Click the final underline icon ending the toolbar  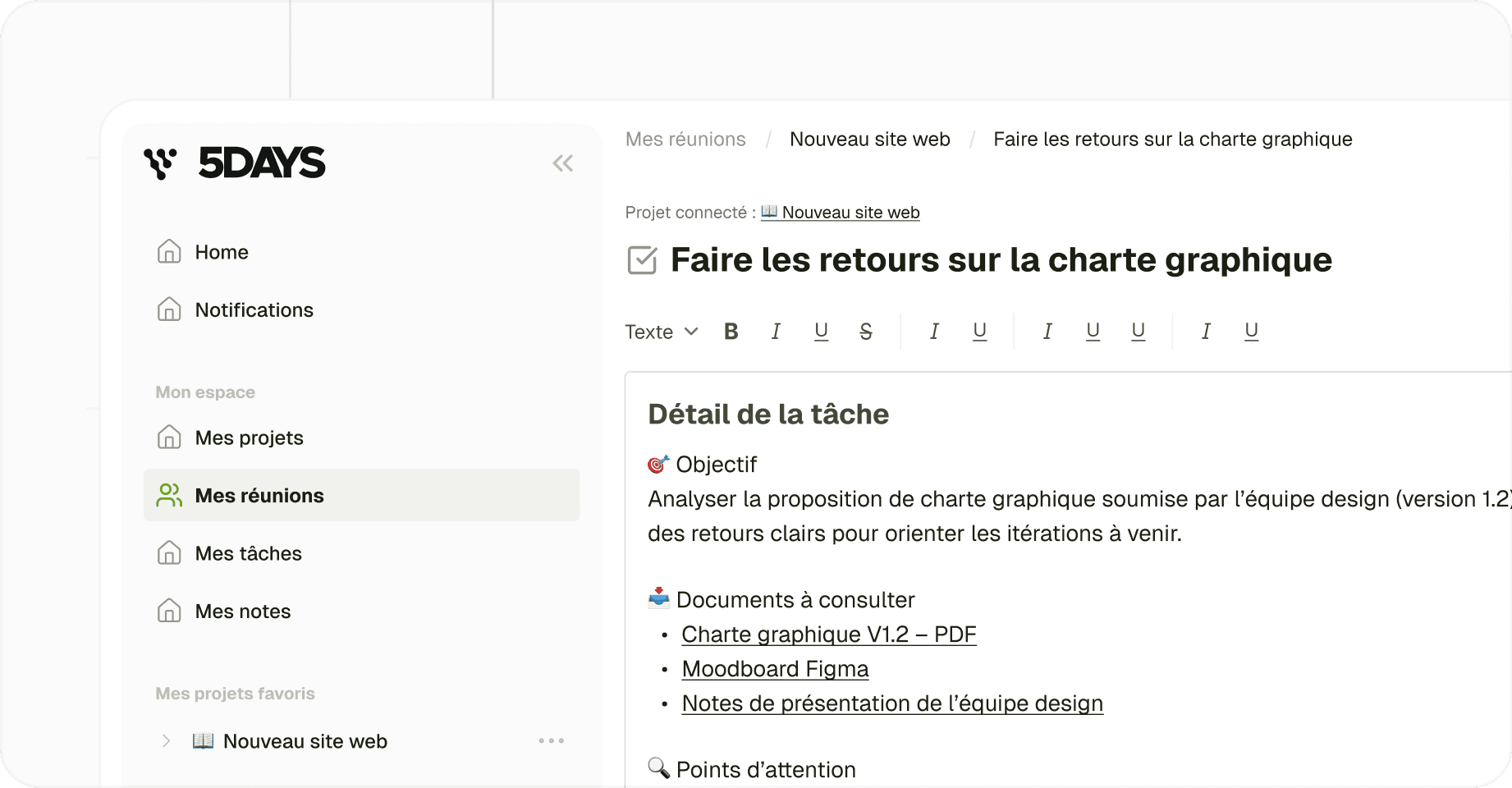pyautogui.click(x=1251, y=332)
